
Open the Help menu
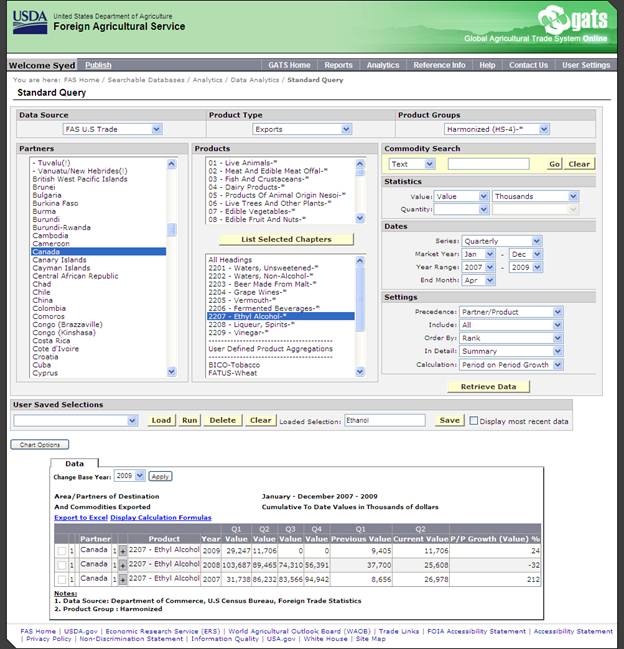[x=487, y=65]
